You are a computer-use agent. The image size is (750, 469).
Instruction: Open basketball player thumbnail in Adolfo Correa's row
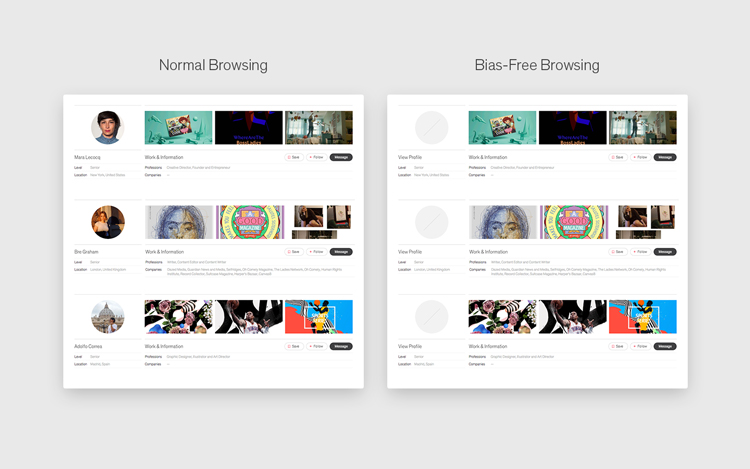pyautogui.click(x=249, y=317)
